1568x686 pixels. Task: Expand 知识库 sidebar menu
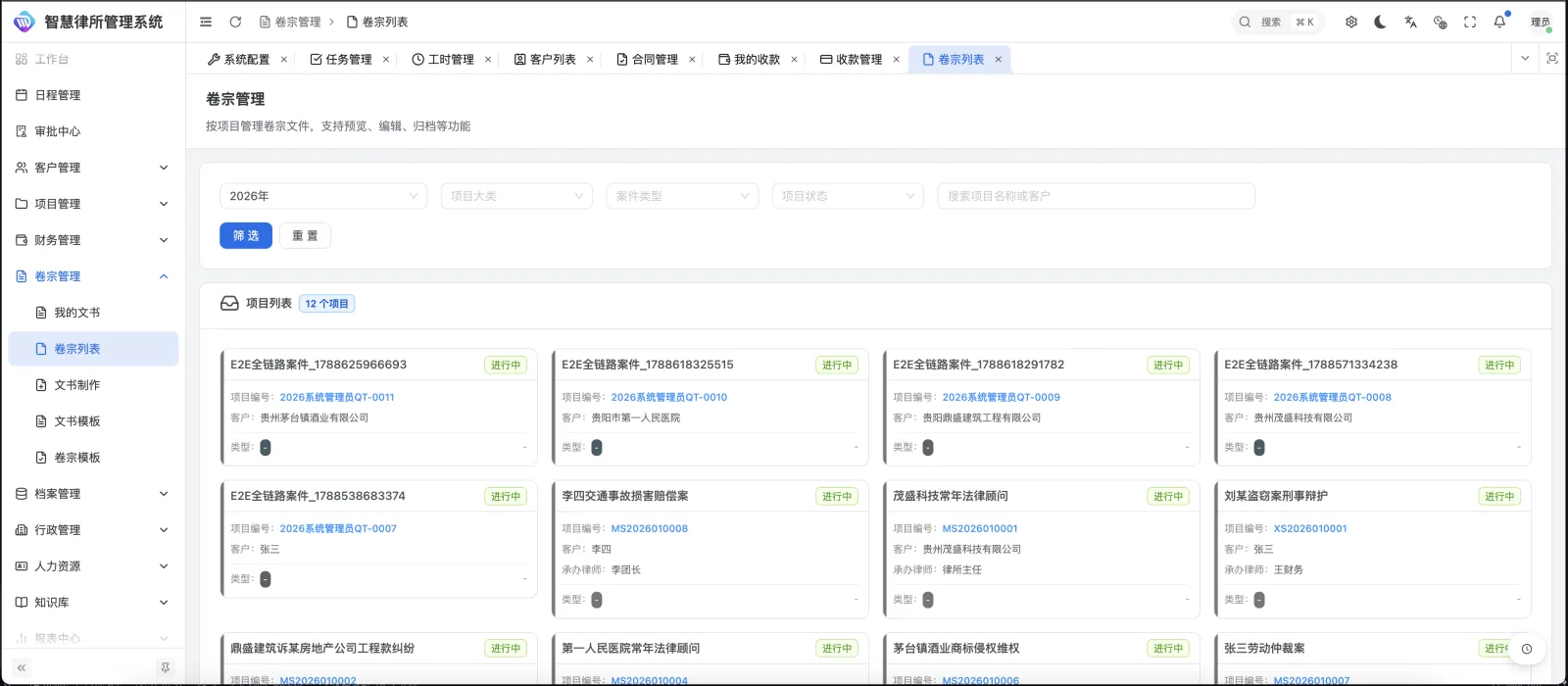[x=93, y=603]
